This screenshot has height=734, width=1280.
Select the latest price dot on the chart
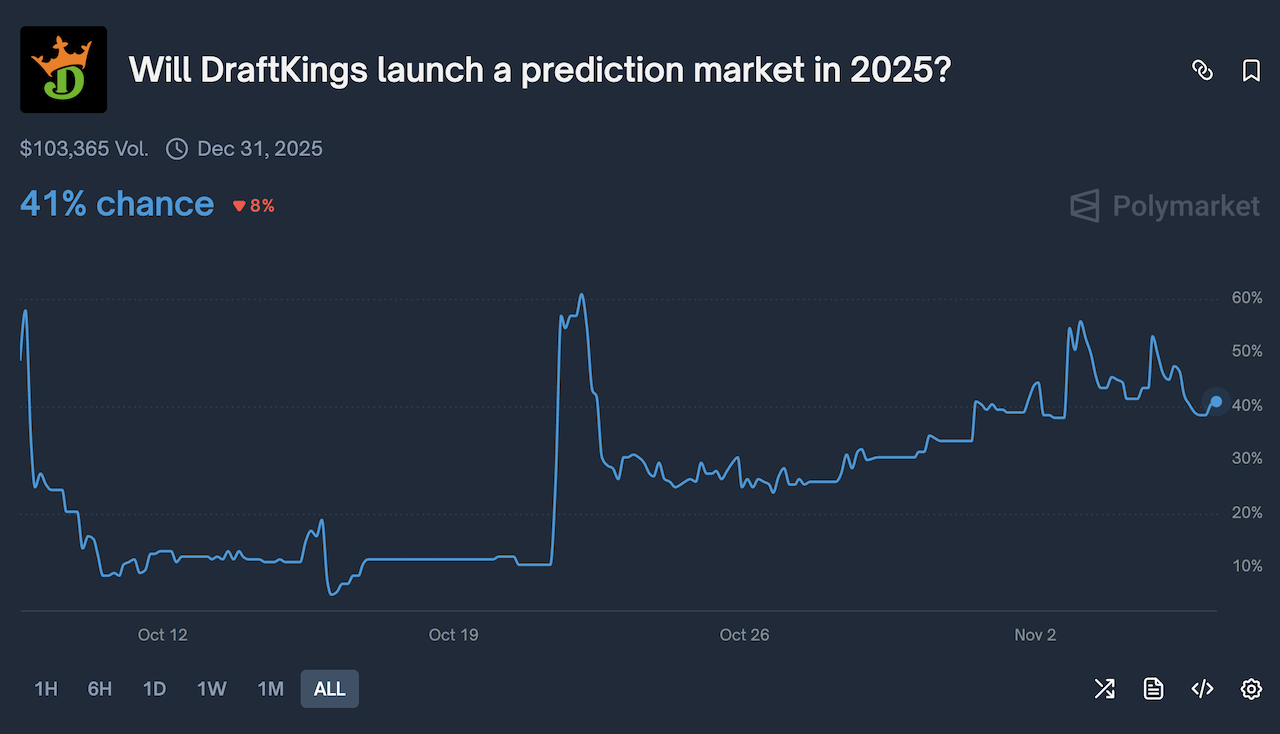pyautogui.click(x=1214, y=402)
